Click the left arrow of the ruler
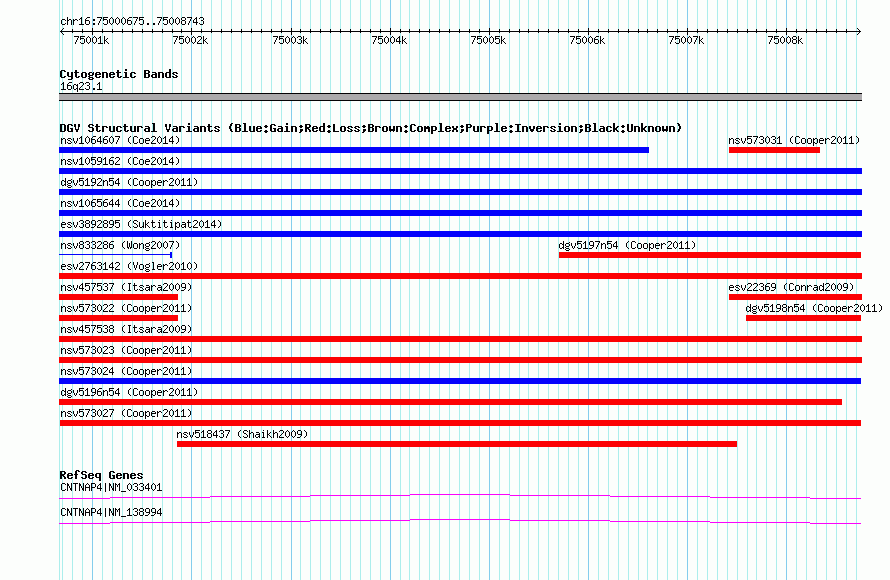The image size is (890, 580). point(62,32)
